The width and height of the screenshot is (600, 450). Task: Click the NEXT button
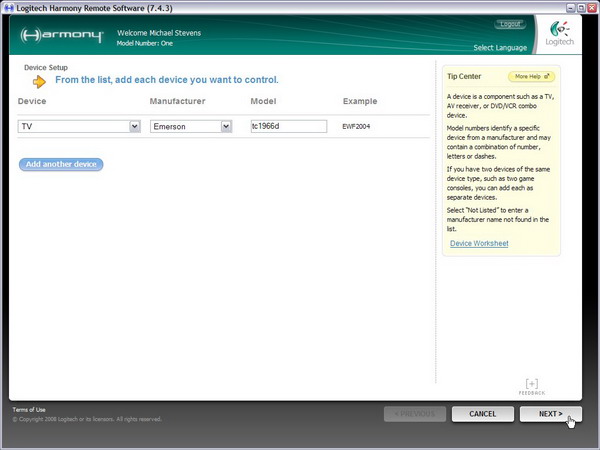click(551, 414)
